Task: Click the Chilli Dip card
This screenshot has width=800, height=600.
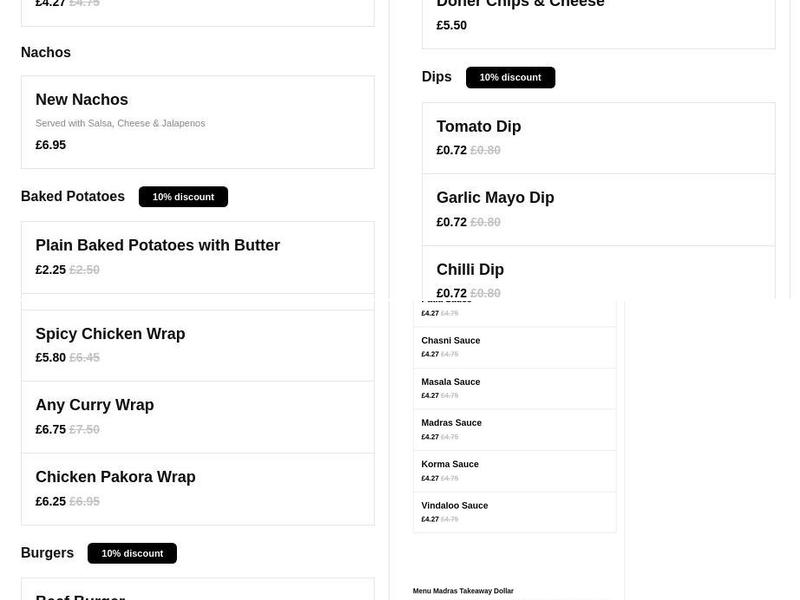Action: [598, 280]
